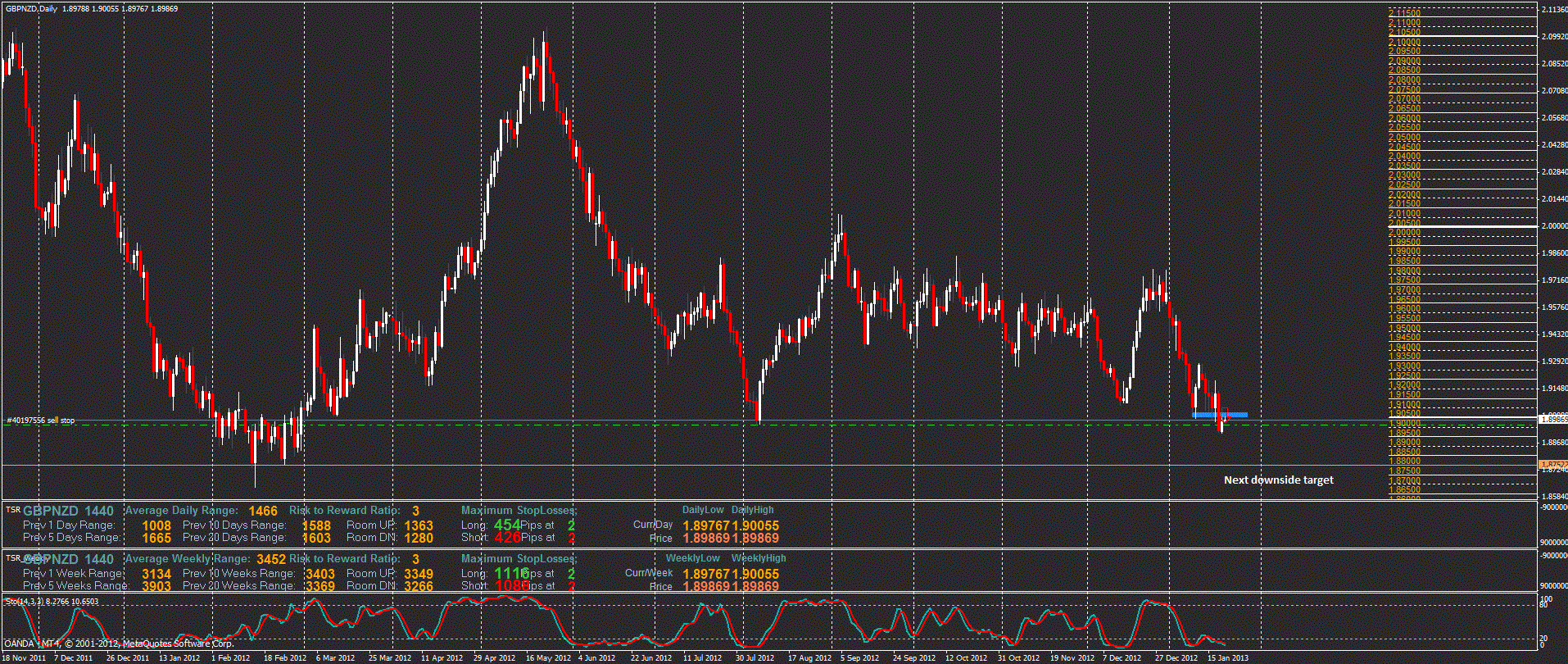Click the white current price tag 1.89869
The width and height of the screenshot is (1568, 664).
coord(1552,419)
